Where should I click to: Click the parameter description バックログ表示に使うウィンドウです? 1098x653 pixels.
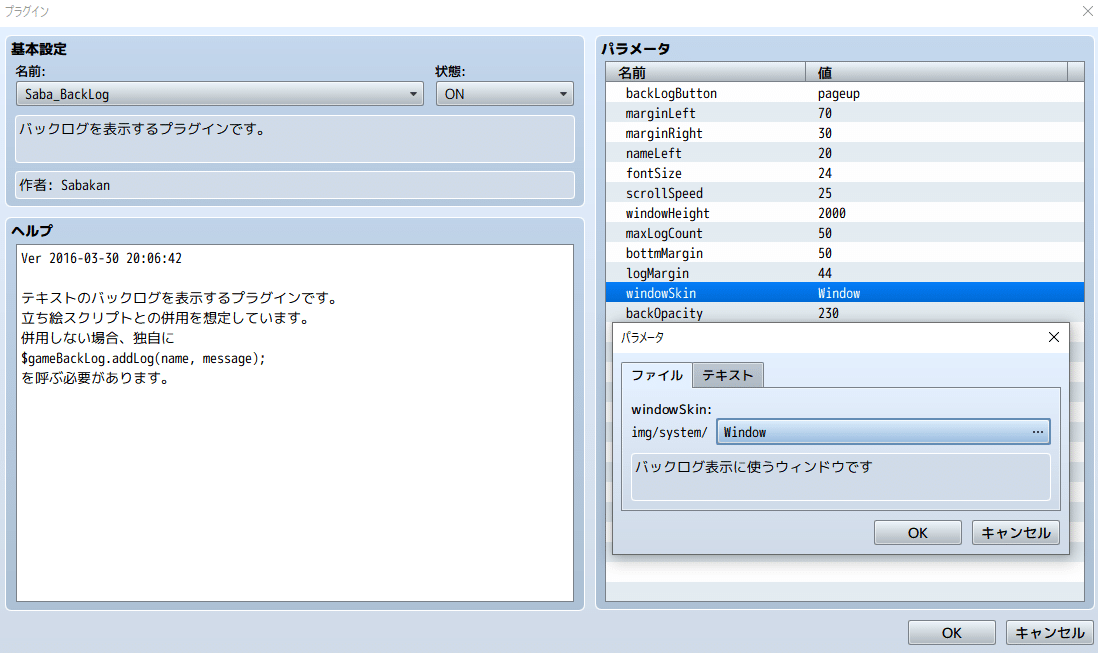click(840, 477)
